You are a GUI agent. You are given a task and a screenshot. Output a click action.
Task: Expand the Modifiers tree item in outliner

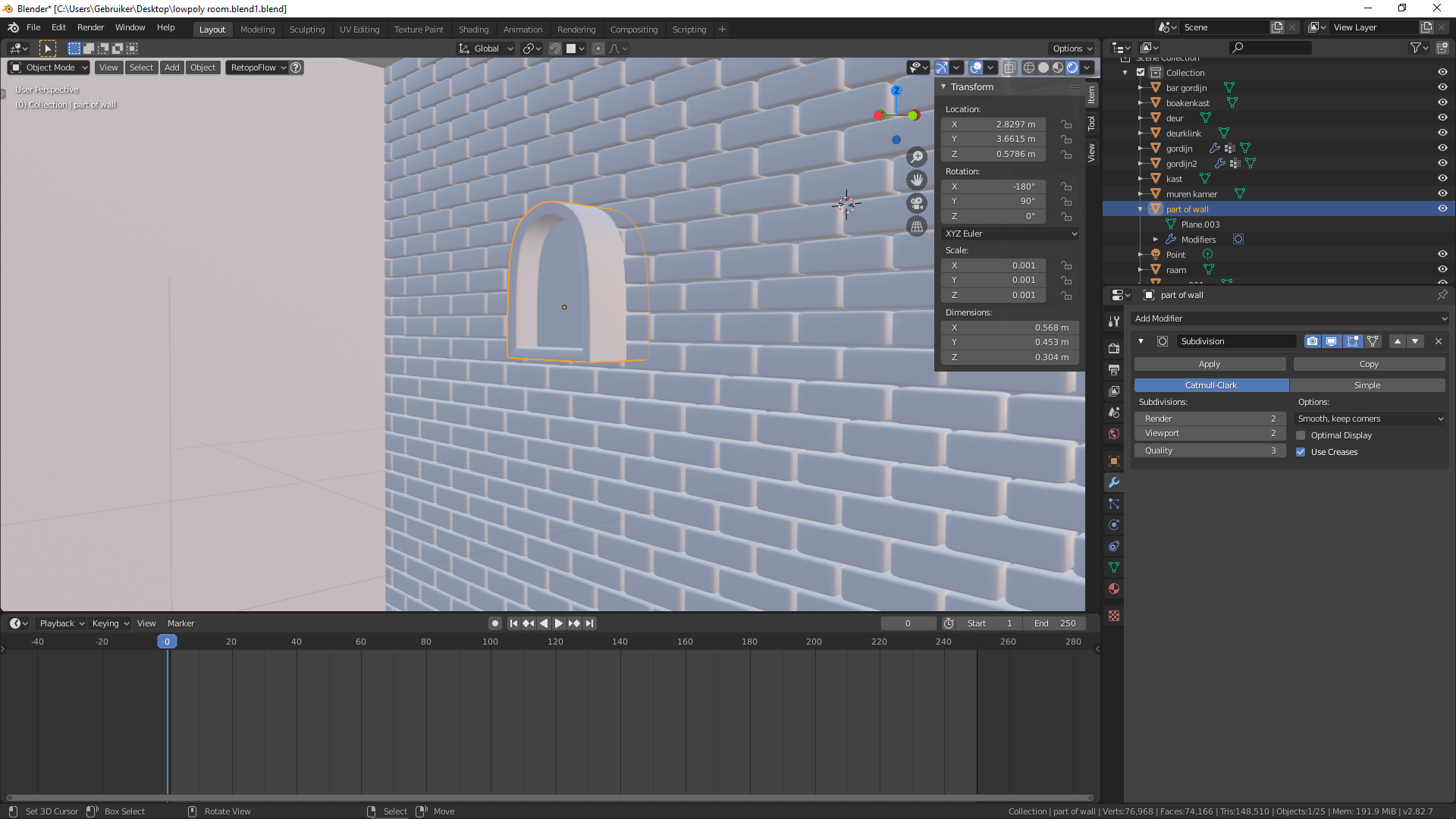pyautogui.click(x=1156, y=240)
